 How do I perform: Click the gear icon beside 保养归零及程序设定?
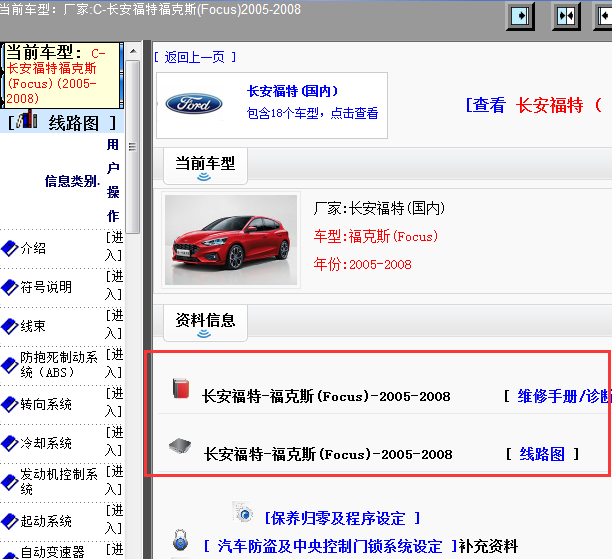pos(243,512)
